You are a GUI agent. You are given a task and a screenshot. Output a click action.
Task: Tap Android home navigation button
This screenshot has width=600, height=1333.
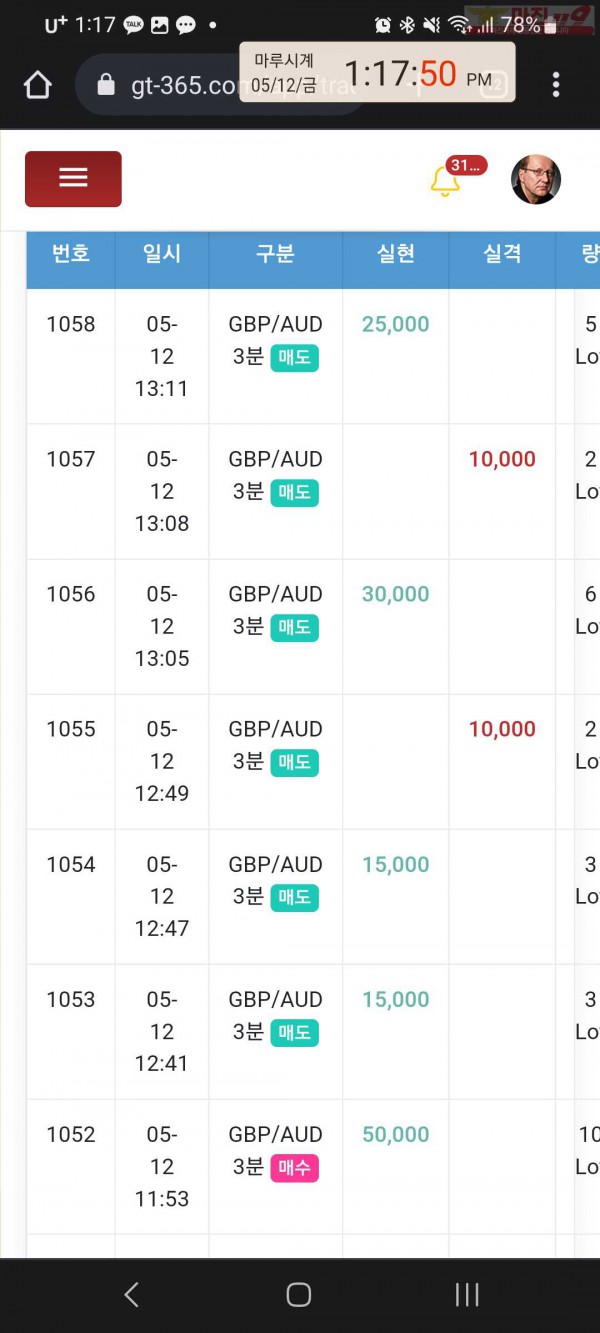coord(299,1295)
